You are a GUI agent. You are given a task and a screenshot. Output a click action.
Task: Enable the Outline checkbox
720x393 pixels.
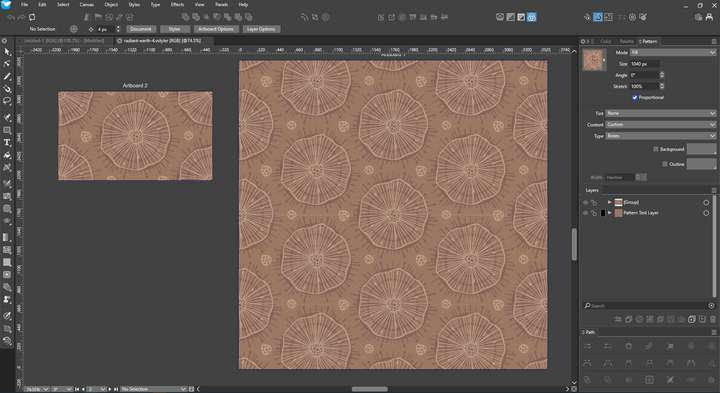664,164
